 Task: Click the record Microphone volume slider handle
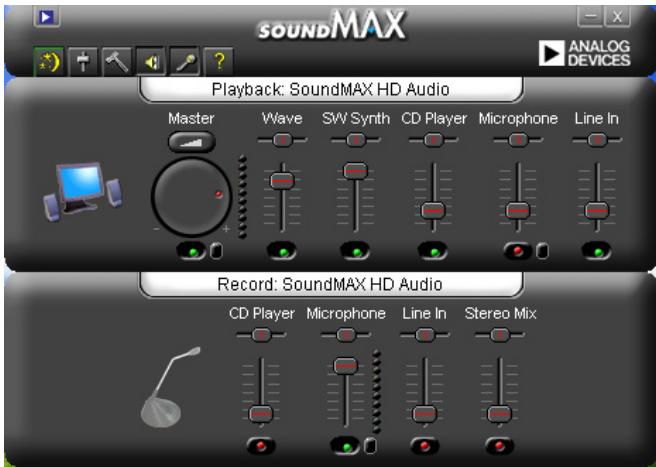(x=346, y=366)
